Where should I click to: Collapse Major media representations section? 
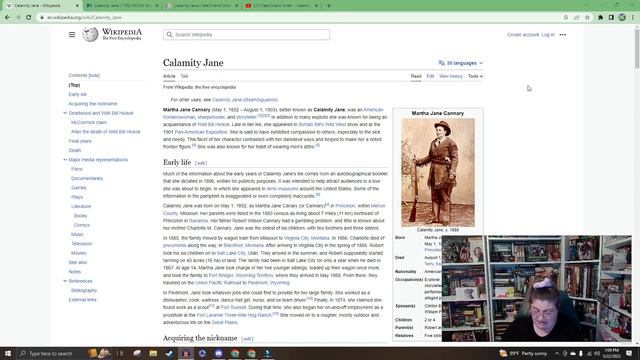pos(65,160)
